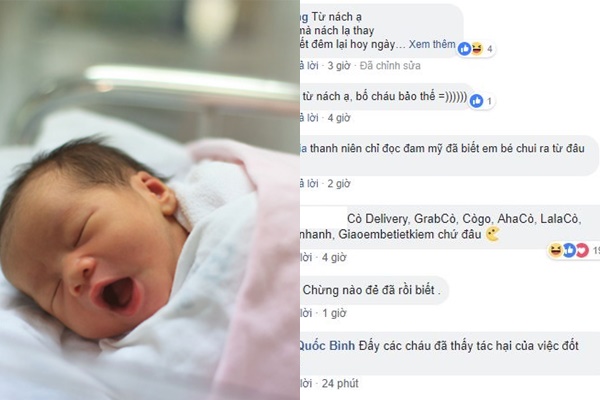The image size is (600, 400).
Task: Click reply under the 'đam mỹ' comment
Action: [309, 183]
